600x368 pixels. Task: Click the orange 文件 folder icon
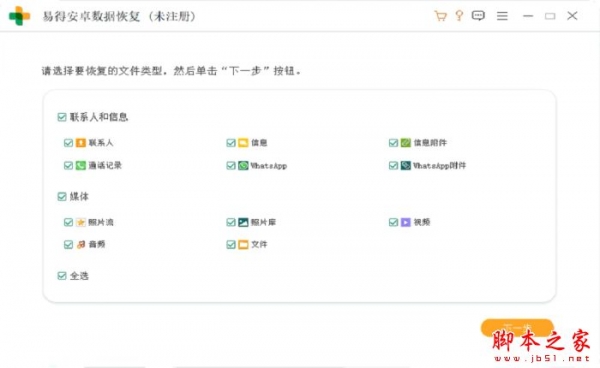pos(243,244)
